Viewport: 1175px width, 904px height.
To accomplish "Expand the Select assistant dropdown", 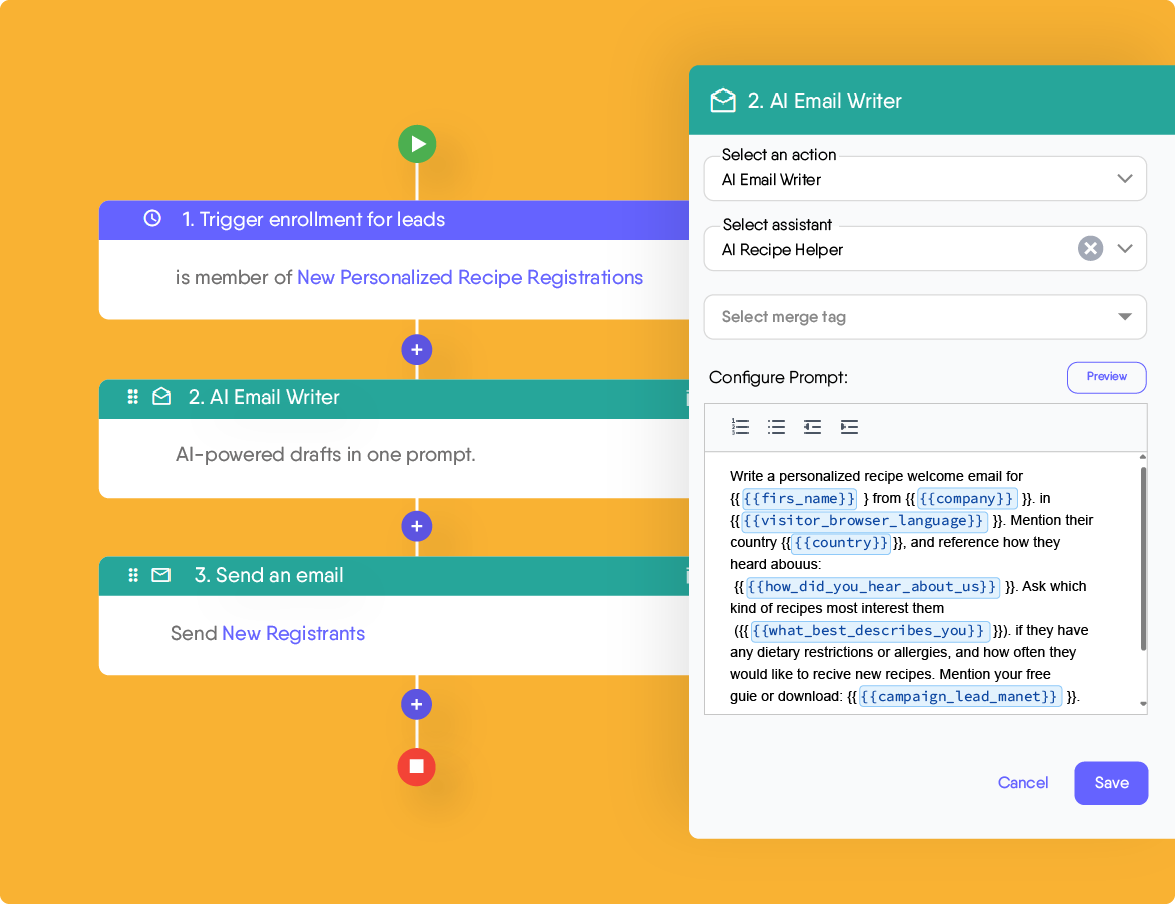I will 1128,249.
